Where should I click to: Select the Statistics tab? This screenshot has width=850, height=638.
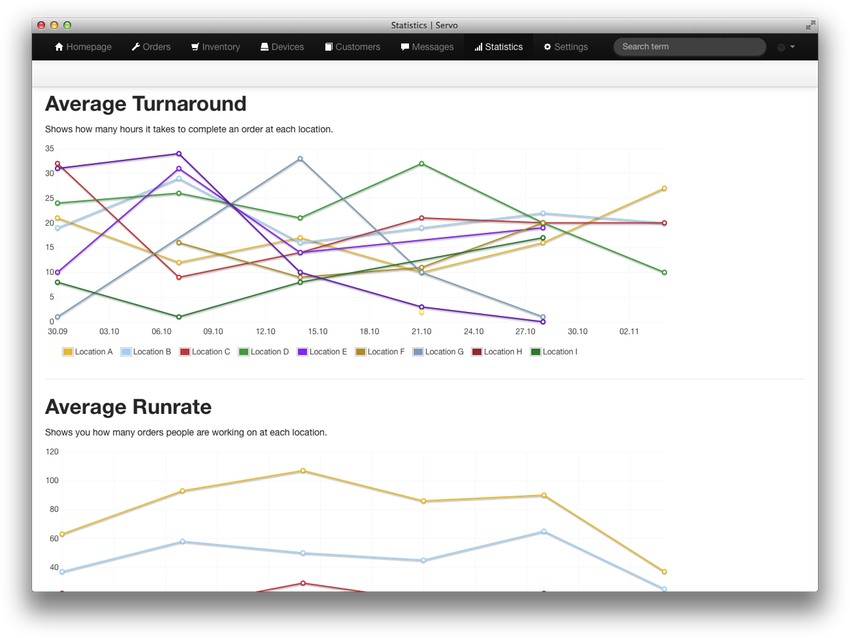click(x=499, y=47)
